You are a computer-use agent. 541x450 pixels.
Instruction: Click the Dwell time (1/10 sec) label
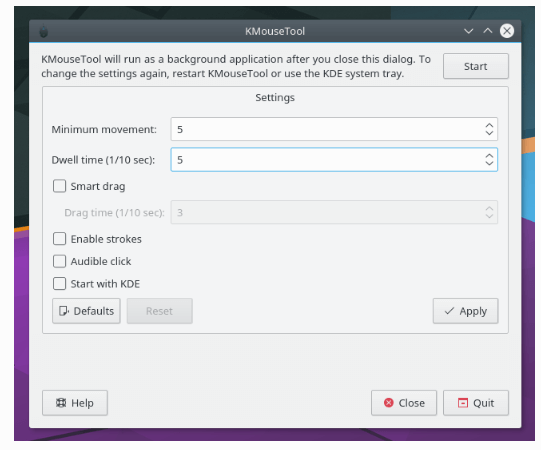click(x=103, y=160)
